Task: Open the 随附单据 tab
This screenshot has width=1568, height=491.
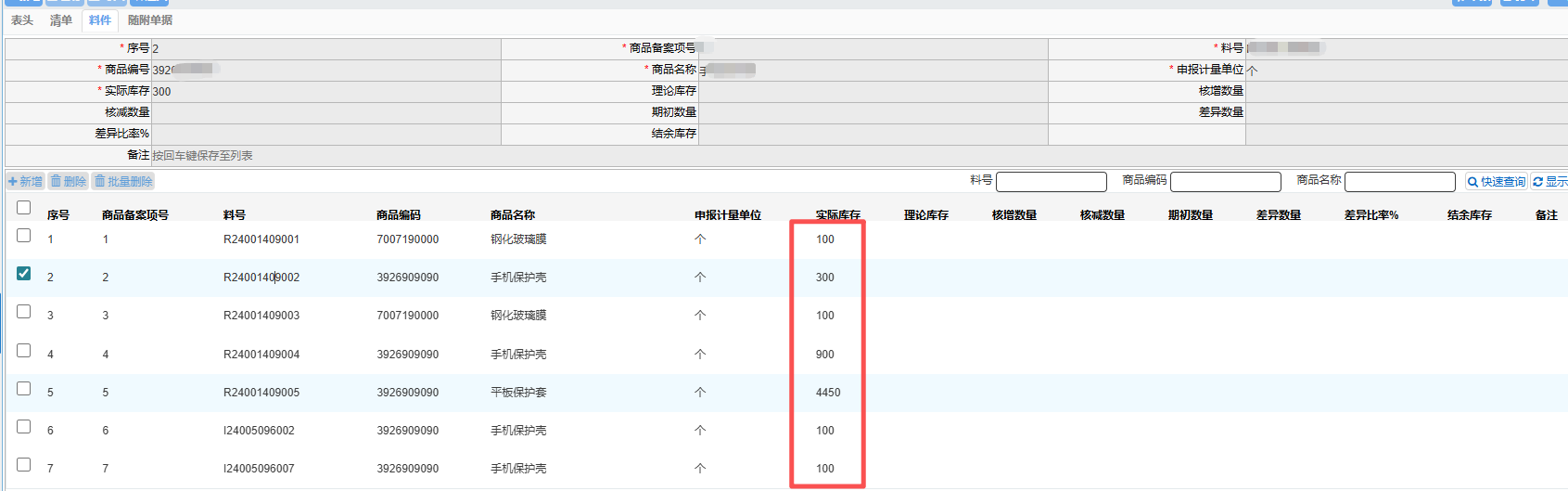Action: (150, 20)
